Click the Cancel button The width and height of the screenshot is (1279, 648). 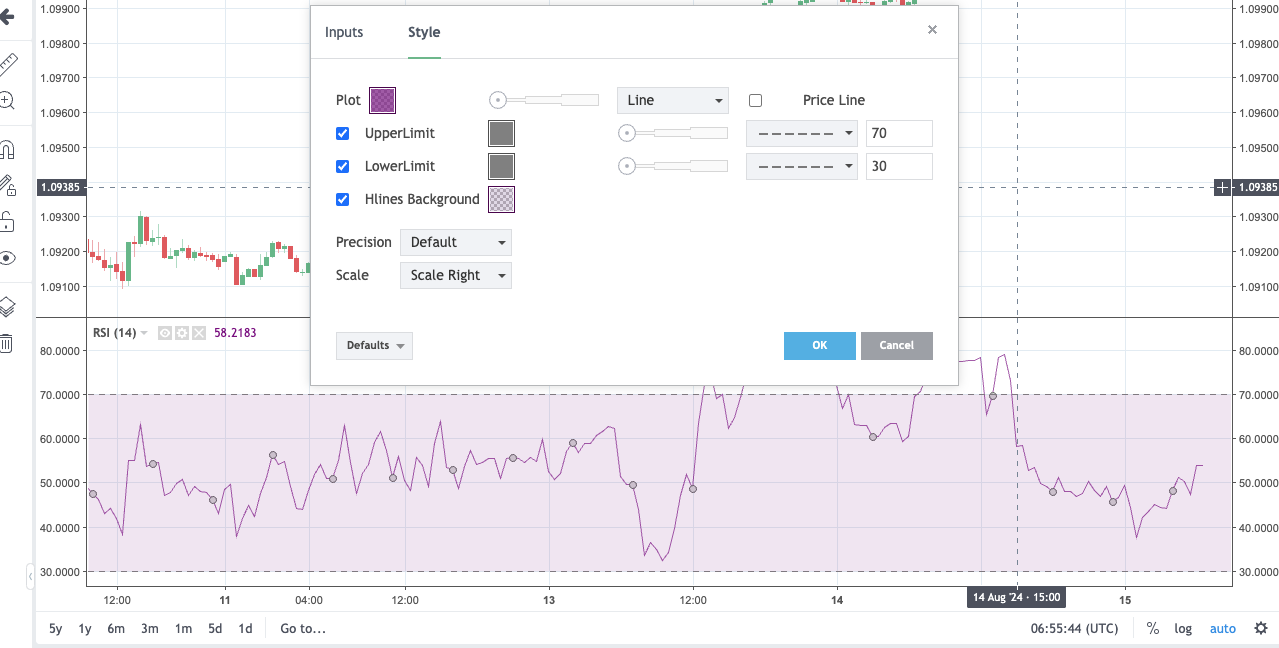pos(896,345)
